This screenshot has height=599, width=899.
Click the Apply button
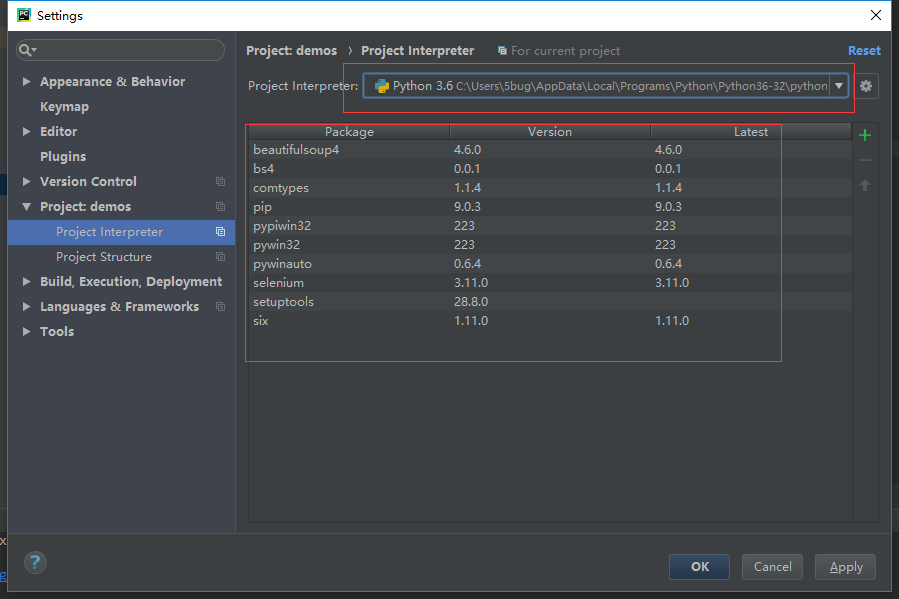[x=846, y=567]
